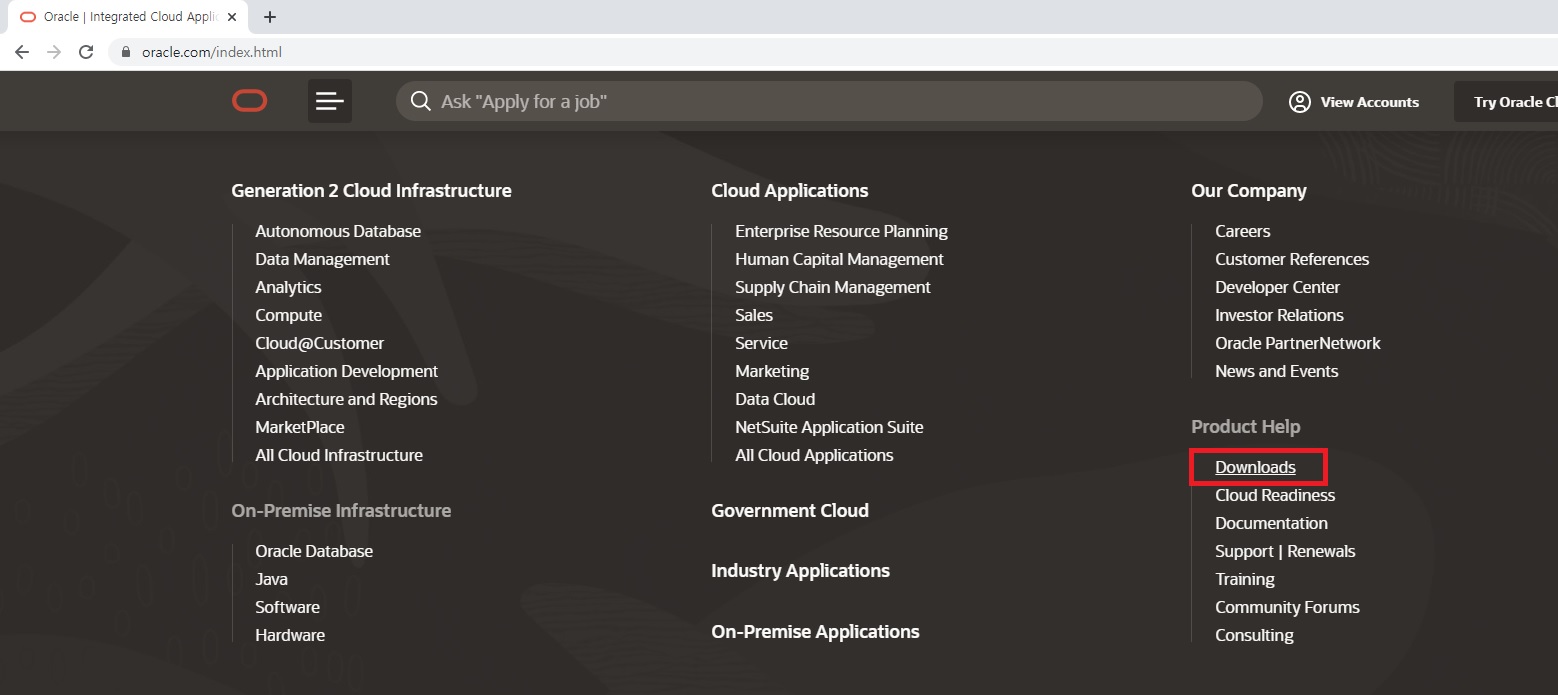Image resolution: width=1558 pixels, height=695 pixels.
Task: Click On-Premise Infrastructure heading
Action: [341, 510]
